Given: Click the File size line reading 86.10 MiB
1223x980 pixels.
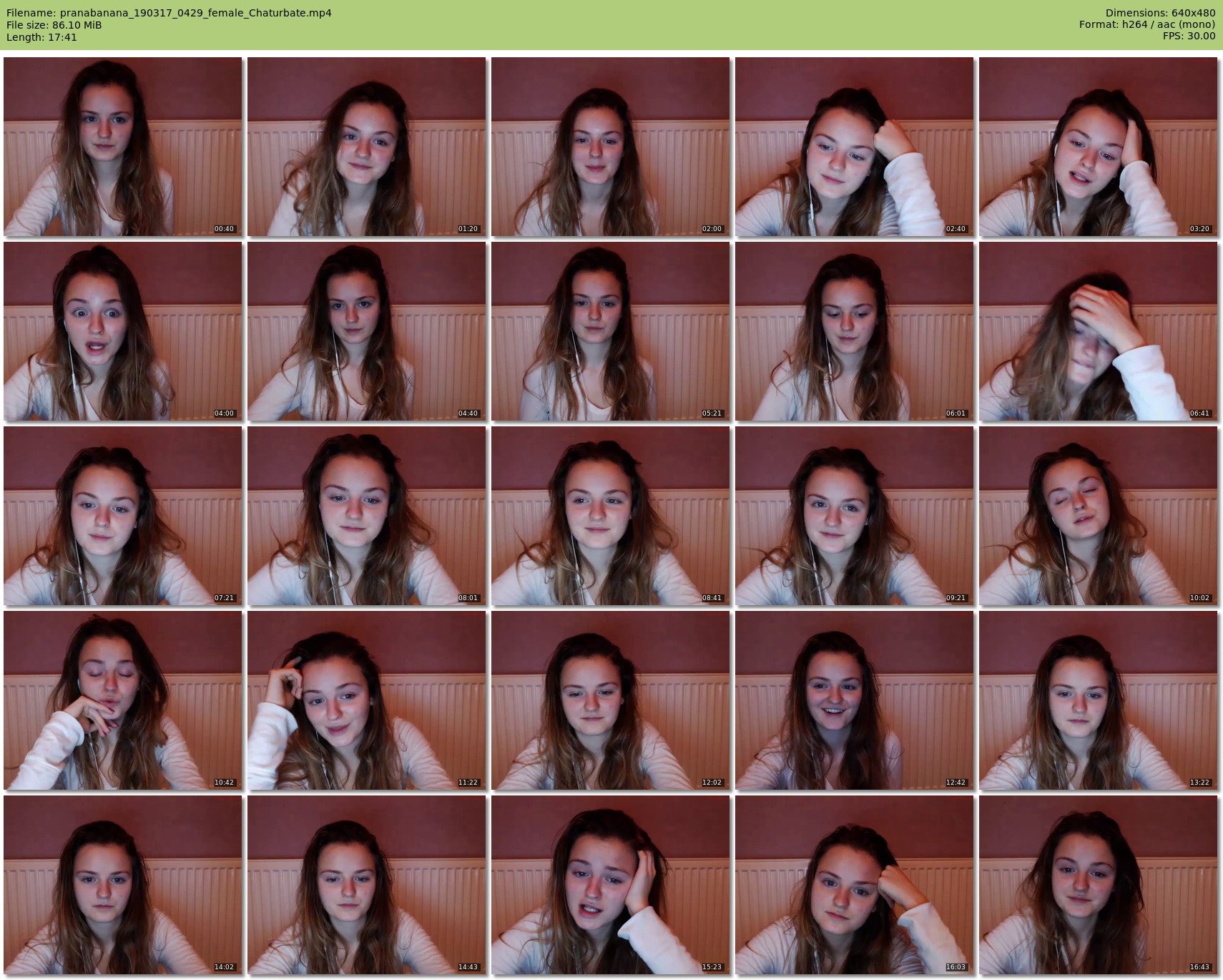Looking at the screenshot, I should [54, 25].
